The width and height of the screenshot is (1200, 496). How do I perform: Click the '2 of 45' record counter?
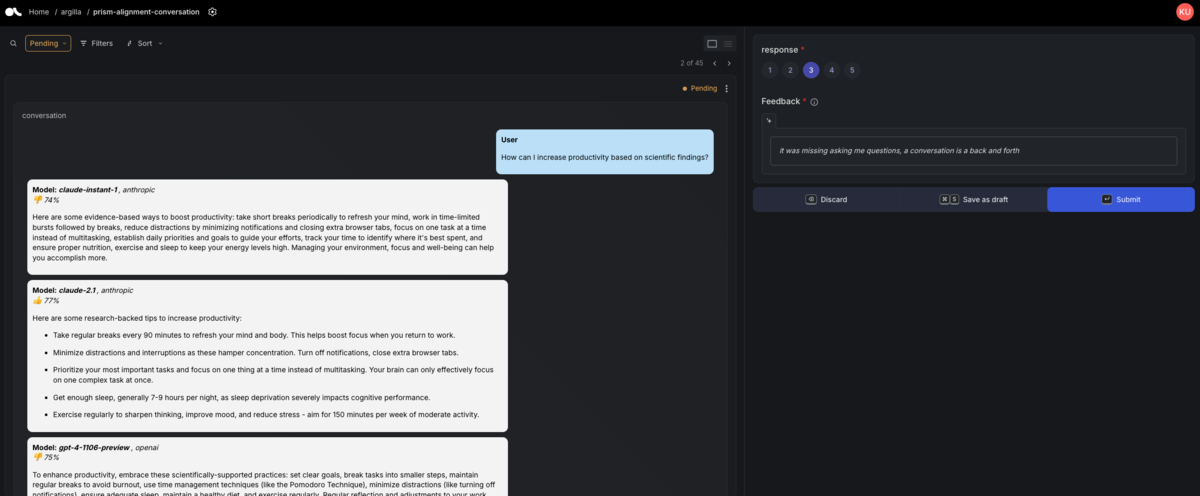(692, 63)
